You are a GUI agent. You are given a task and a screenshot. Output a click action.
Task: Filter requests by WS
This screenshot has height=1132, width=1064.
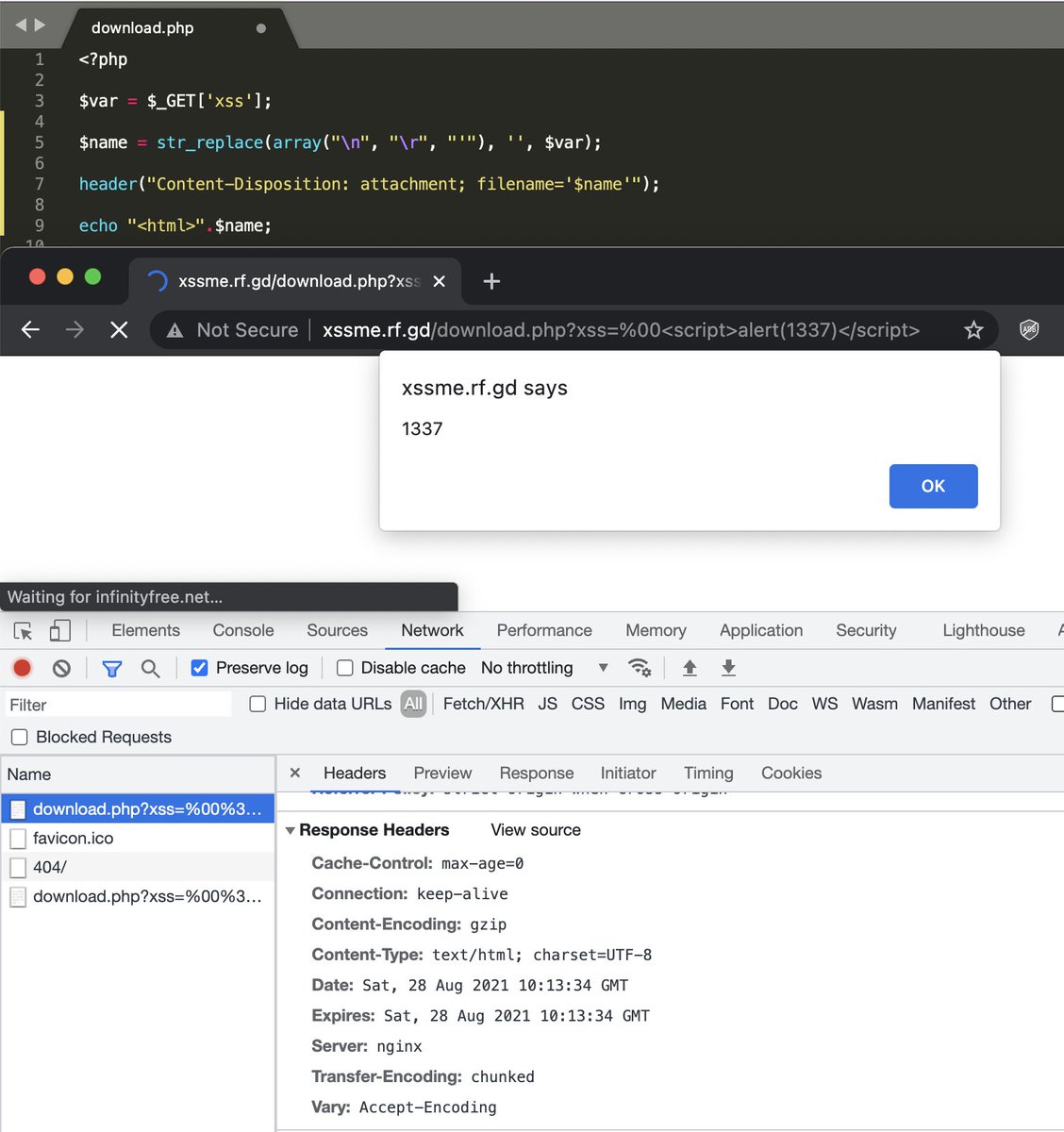pos(824,704)
